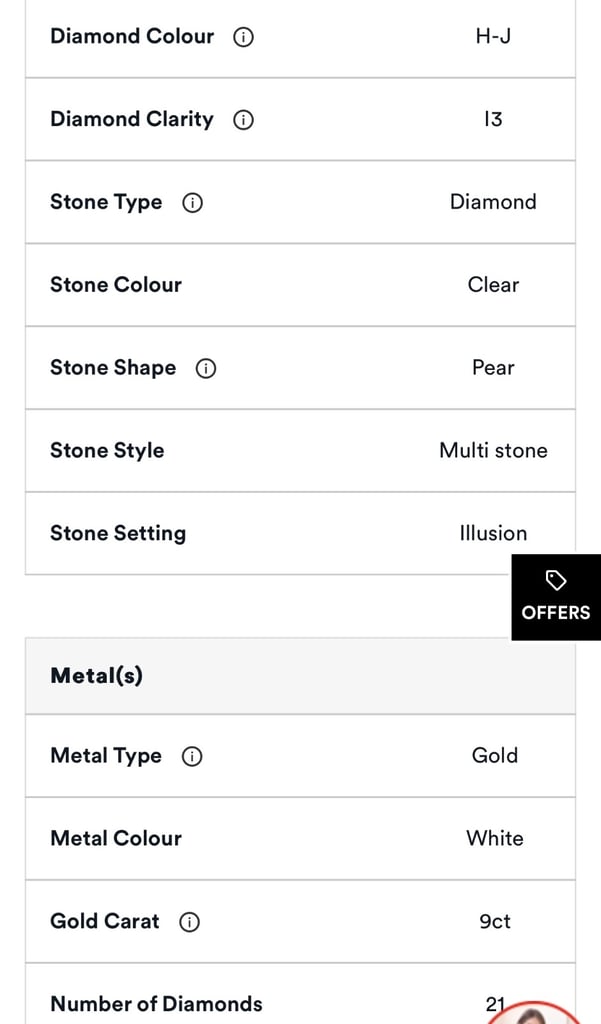Click the Stone Setting label
This screenshot has height=1024, width=601.
coord(118,534)
